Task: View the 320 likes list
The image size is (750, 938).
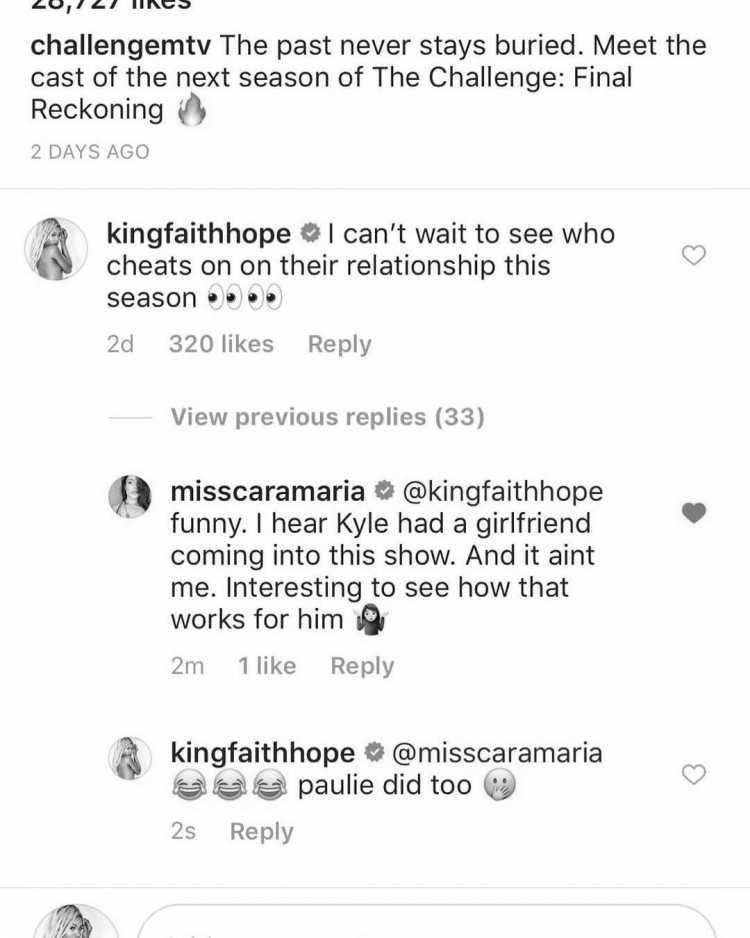Action: [221, 344]
